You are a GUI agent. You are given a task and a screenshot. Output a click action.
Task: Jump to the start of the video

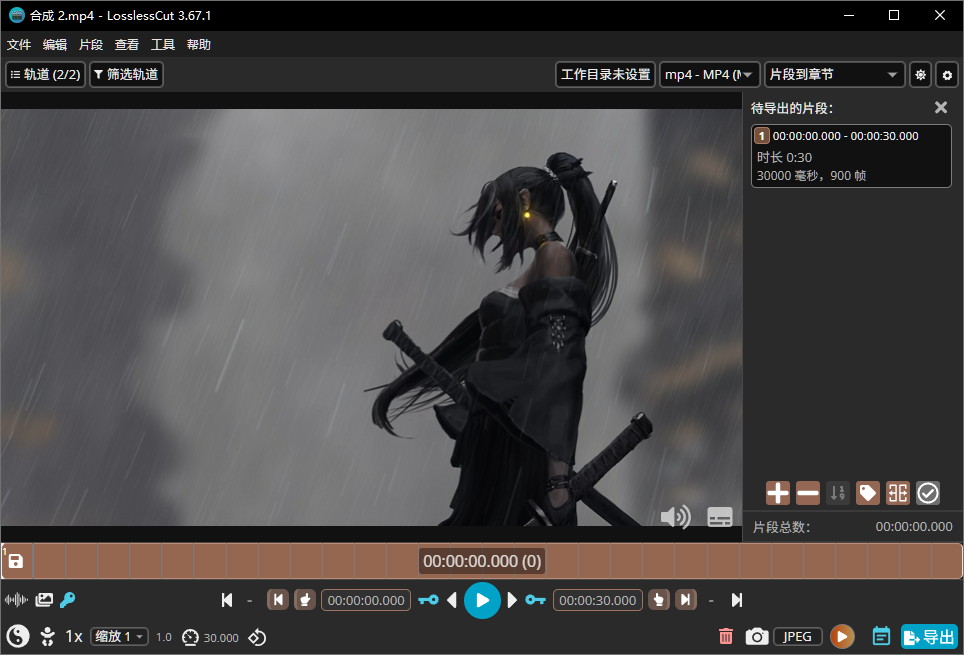[227, 600]
